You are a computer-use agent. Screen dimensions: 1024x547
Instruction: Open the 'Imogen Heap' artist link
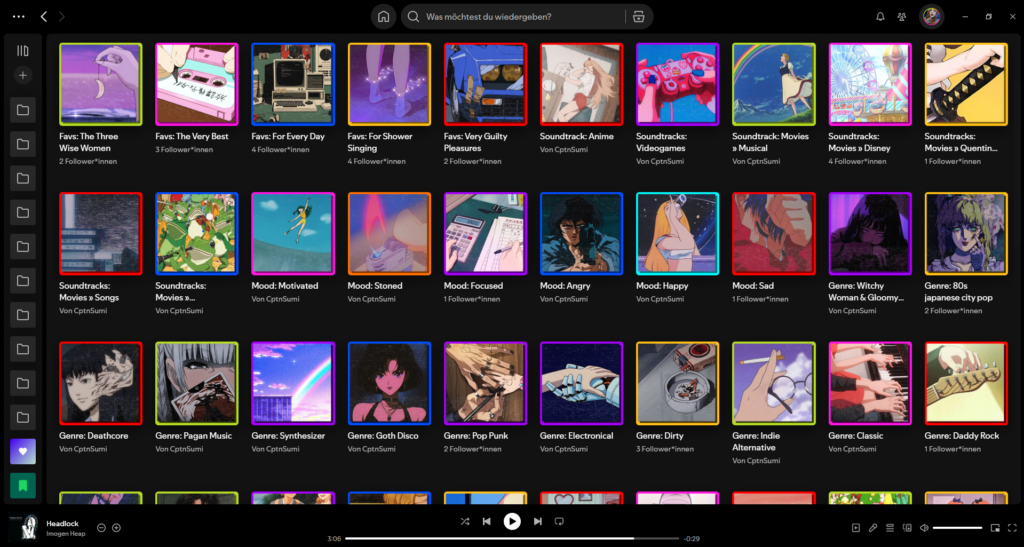66,534
